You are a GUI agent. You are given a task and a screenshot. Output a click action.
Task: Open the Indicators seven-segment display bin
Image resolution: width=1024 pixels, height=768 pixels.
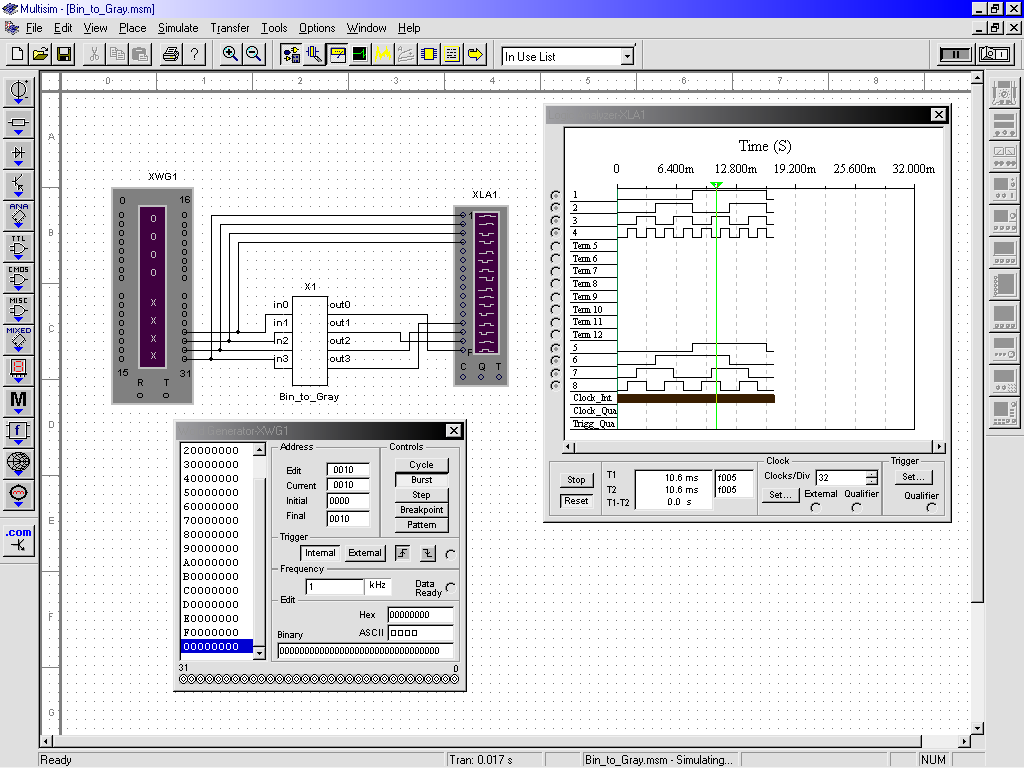(18, 370)
